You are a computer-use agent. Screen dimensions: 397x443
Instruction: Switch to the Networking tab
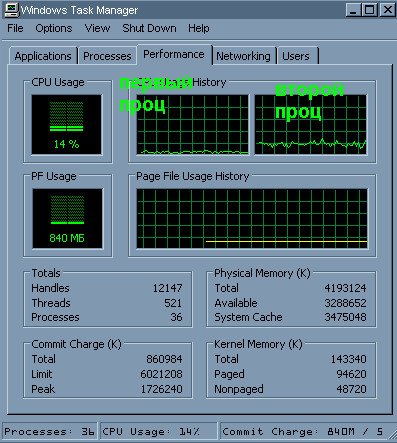click(244, 56)
